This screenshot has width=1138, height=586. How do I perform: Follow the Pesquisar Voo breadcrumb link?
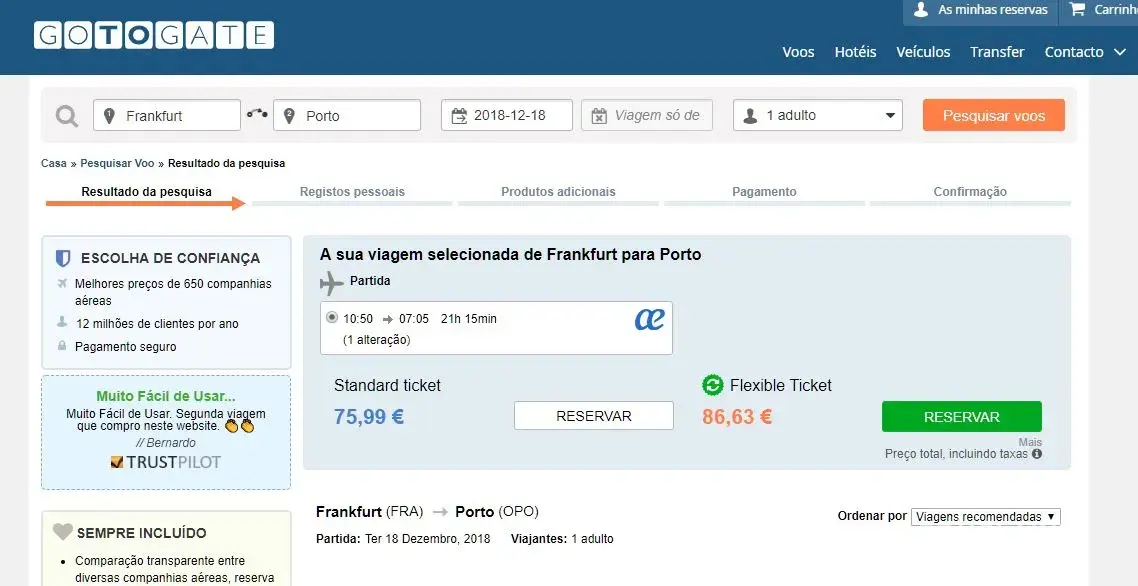coord(117,163)
